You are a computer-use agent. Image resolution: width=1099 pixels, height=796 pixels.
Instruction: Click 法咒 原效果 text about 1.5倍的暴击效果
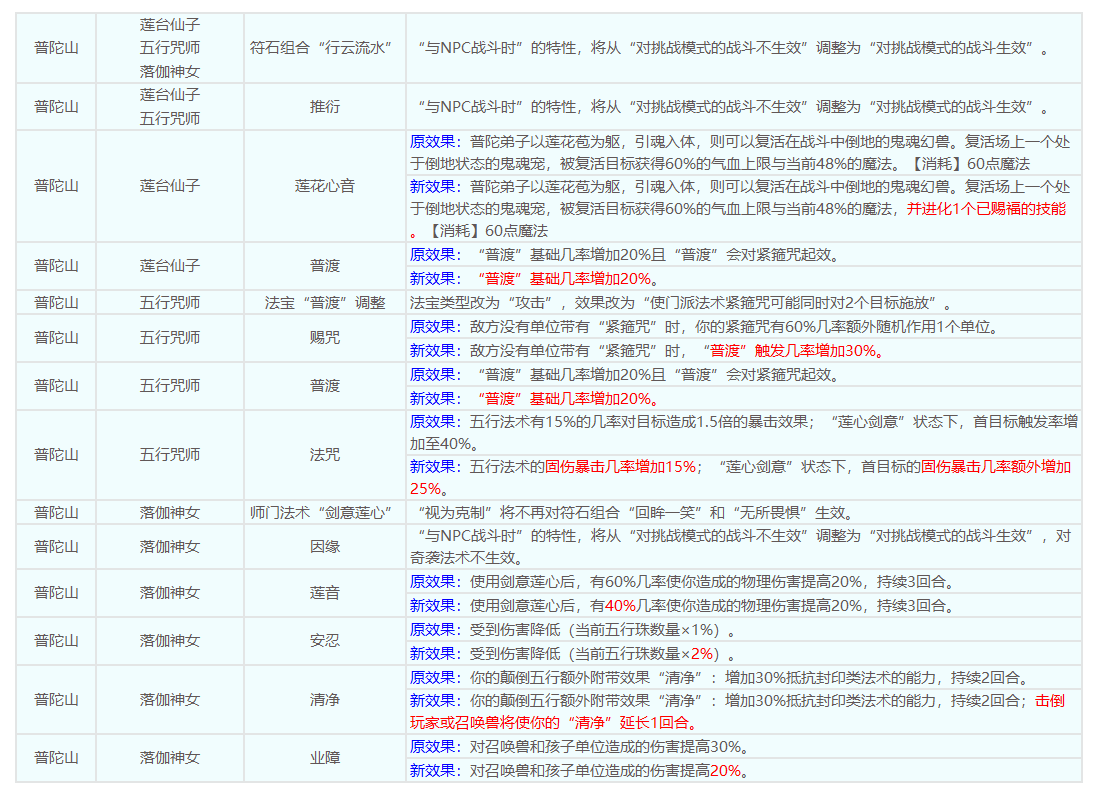pyautogui.click(x=744, y=433)
